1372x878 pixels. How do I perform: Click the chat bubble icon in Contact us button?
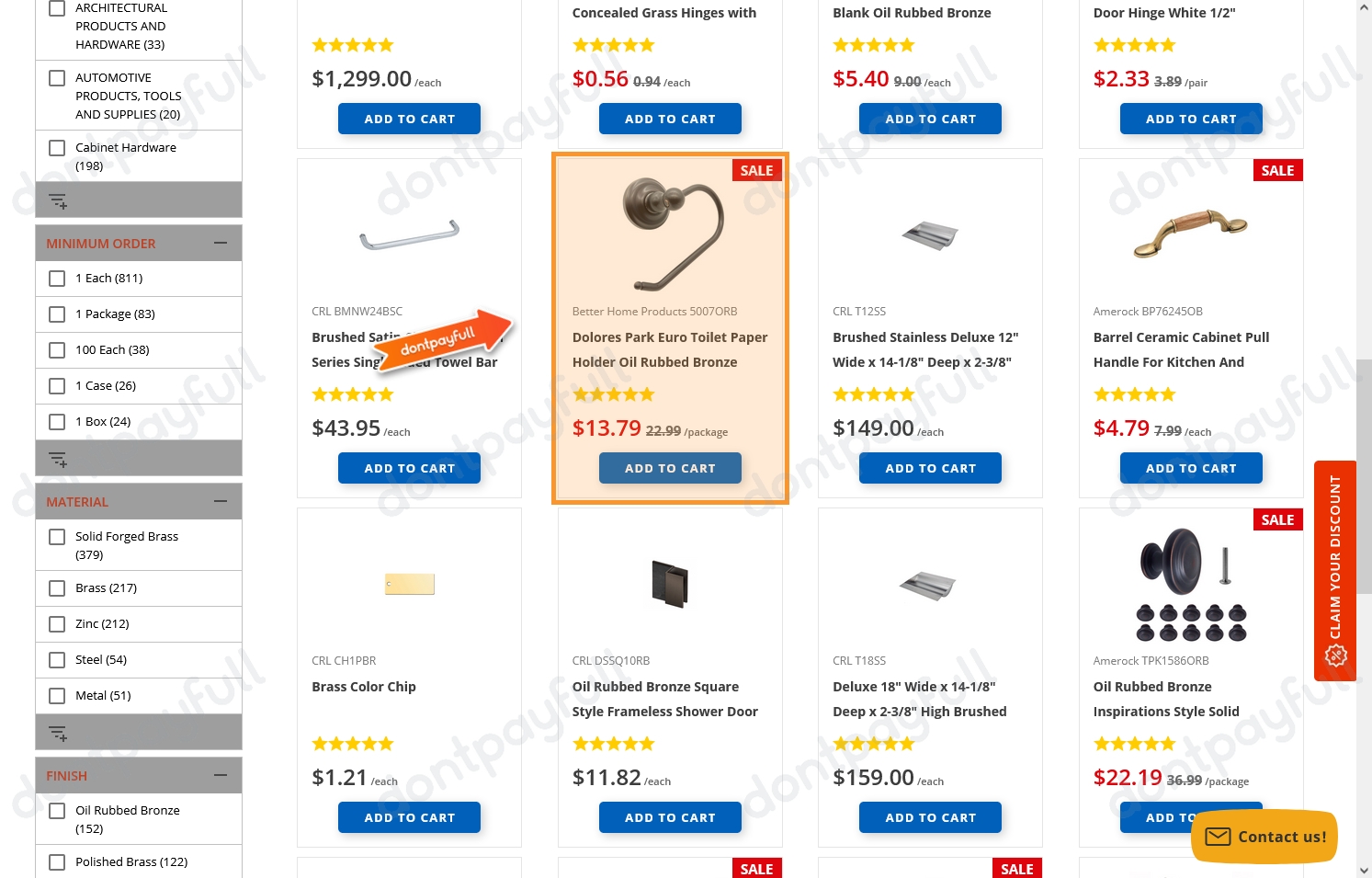(1217, 837)
